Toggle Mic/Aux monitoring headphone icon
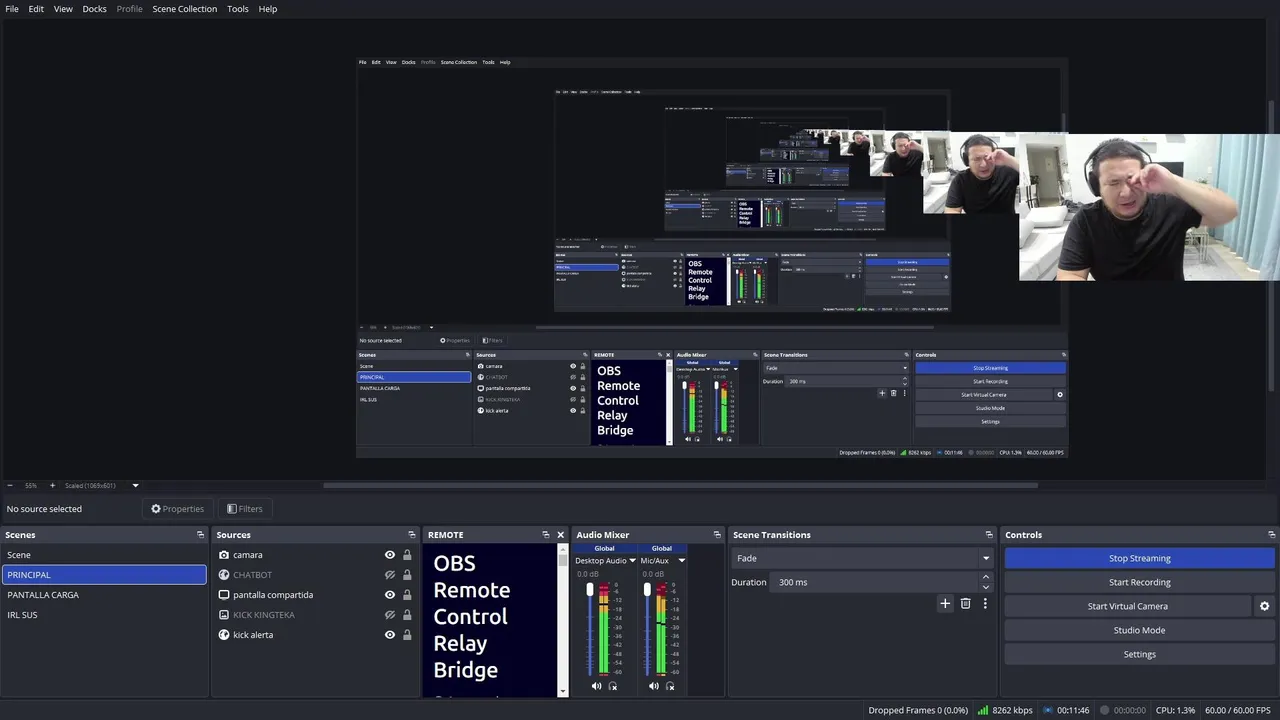Screen dimensions: 1280x720 670,686
